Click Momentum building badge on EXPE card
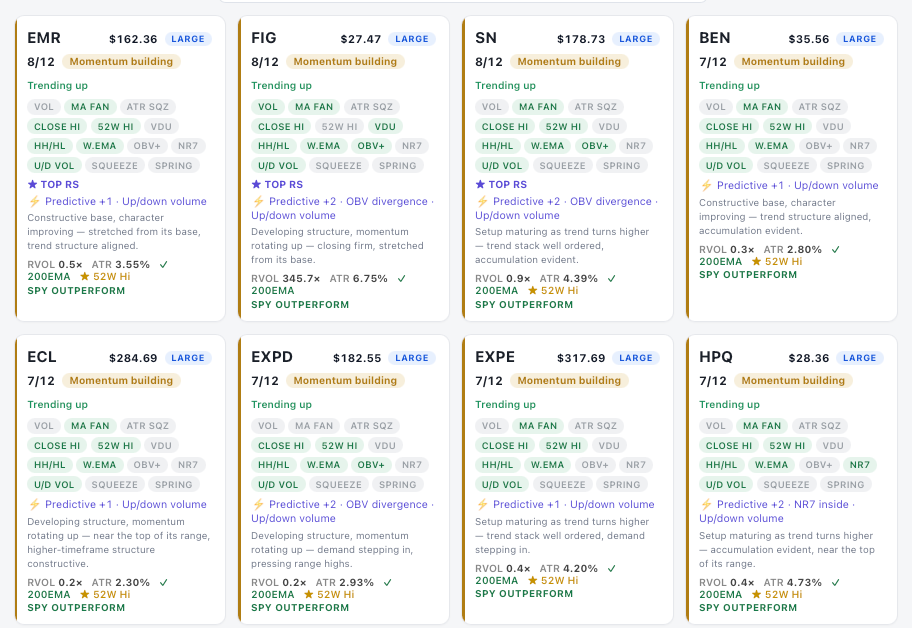The height and width of the screenshot is (628, 912). [x=569, y=381]
